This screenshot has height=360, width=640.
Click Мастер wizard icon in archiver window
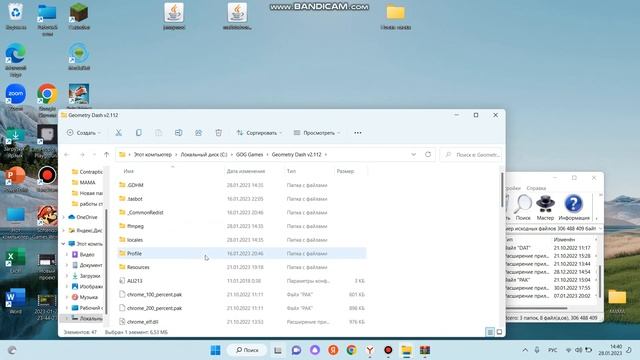point(545,207)
